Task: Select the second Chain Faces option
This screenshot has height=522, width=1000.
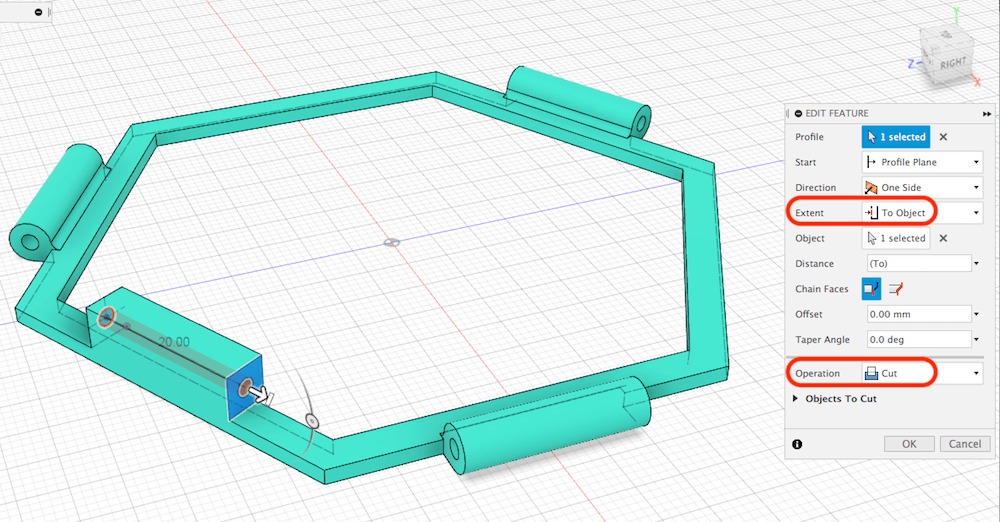Action: [896, 289]
